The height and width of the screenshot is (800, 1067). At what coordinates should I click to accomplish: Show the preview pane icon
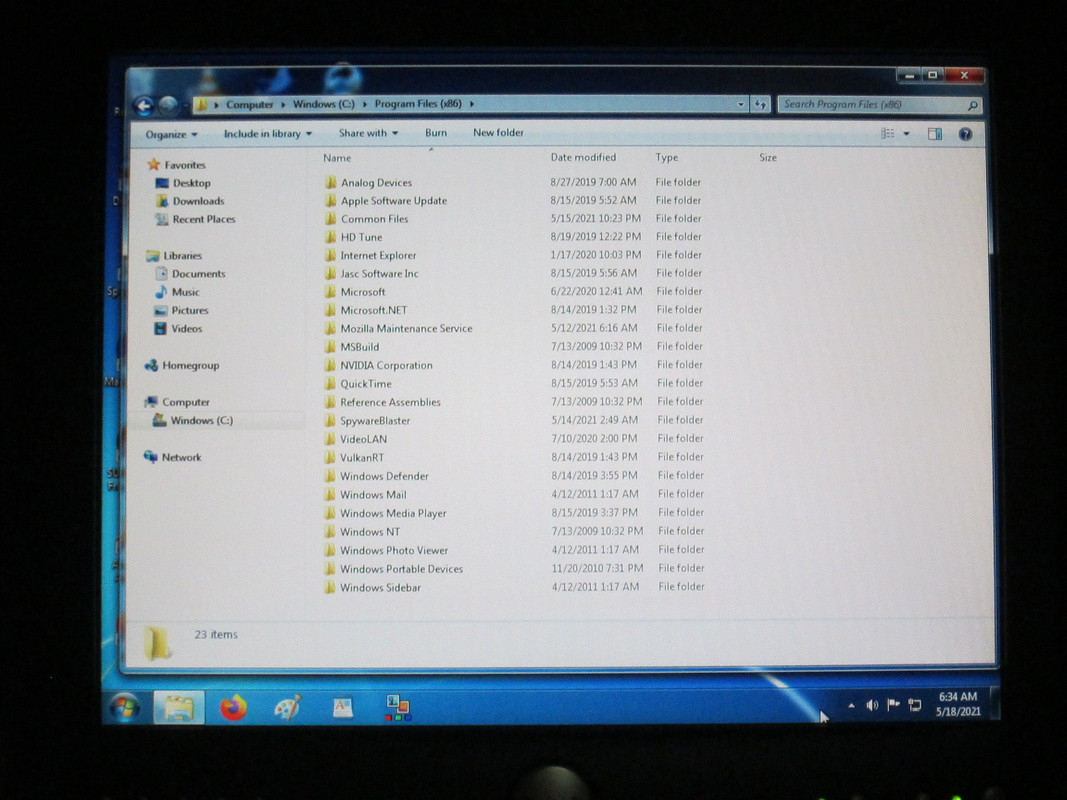coord(935,134)
